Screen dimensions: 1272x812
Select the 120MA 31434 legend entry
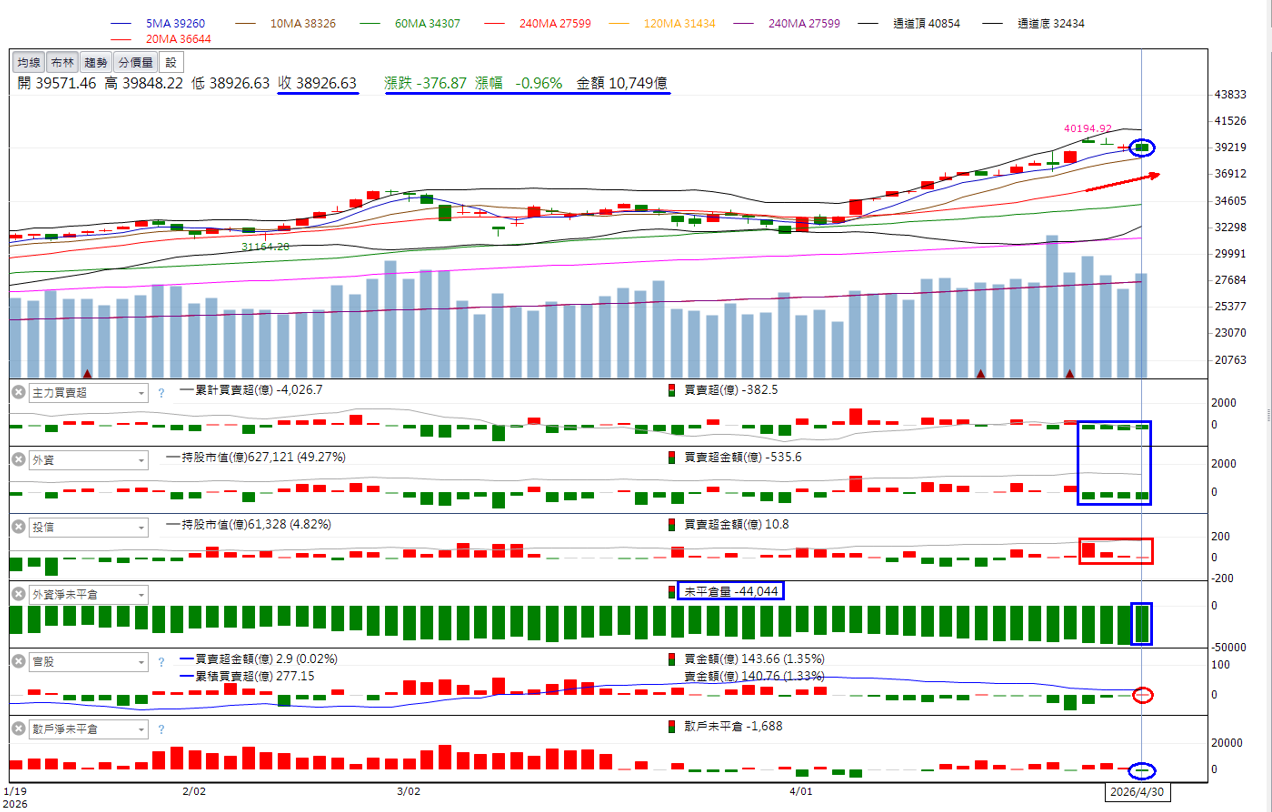661,22
